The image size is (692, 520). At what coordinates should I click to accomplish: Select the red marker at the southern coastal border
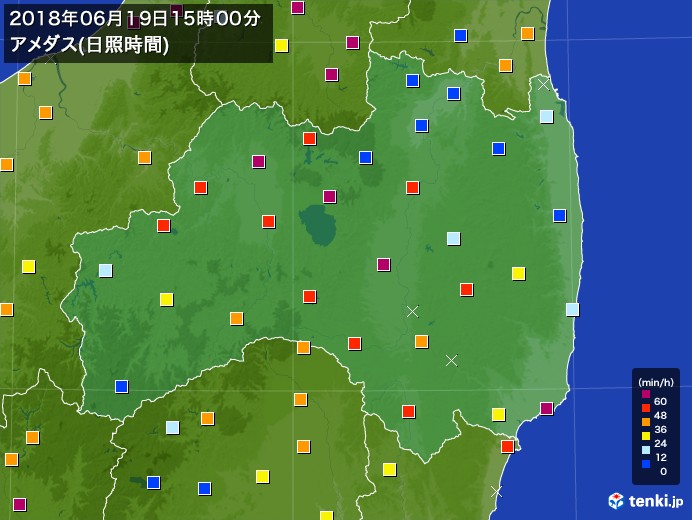coord(508,446)
